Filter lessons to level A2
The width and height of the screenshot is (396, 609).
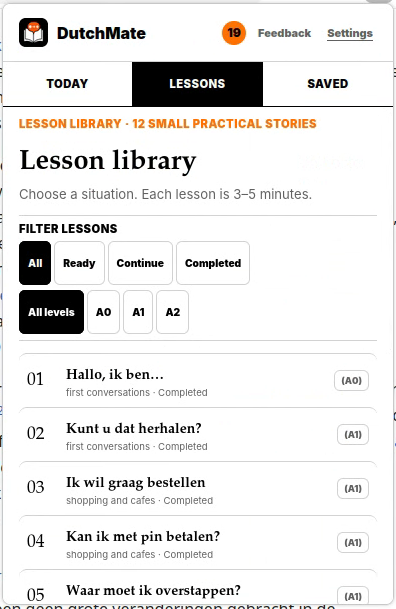click(x=172, y=312)
